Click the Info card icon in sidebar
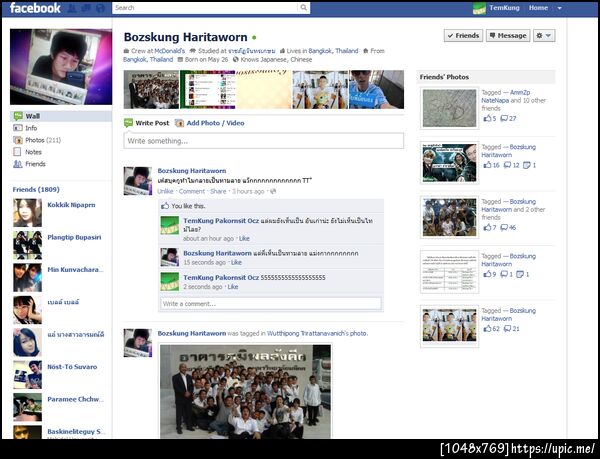Image resolution: width=600 pixels, height=459 pixels. [x=18, y=128]
